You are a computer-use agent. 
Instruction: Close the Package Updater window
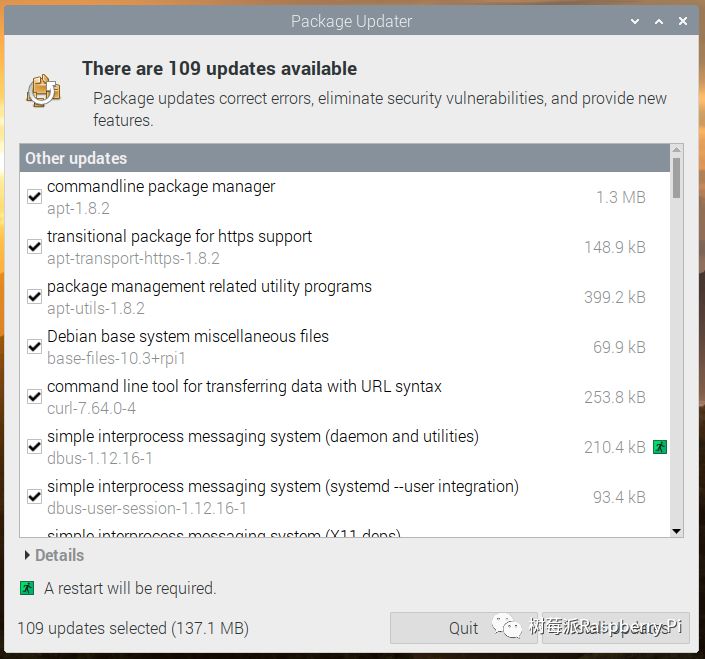681,21
